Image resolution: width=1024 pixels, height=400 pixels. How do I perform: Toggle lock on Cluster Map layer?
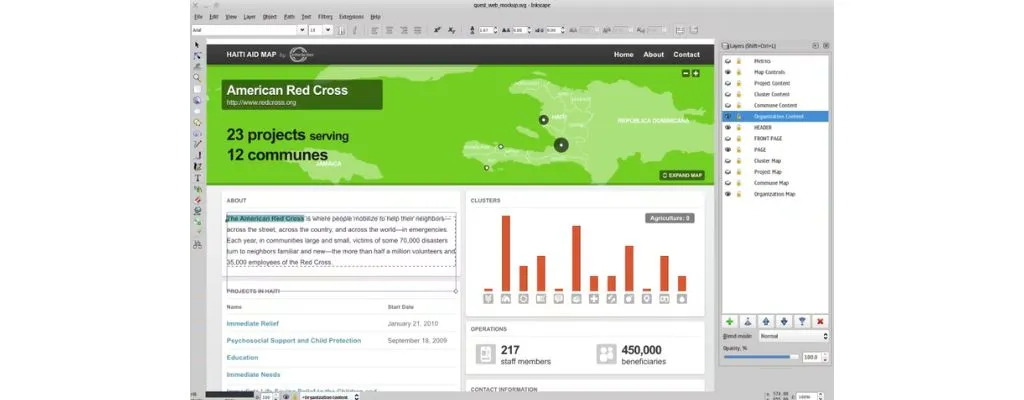[x=739, y=161]
